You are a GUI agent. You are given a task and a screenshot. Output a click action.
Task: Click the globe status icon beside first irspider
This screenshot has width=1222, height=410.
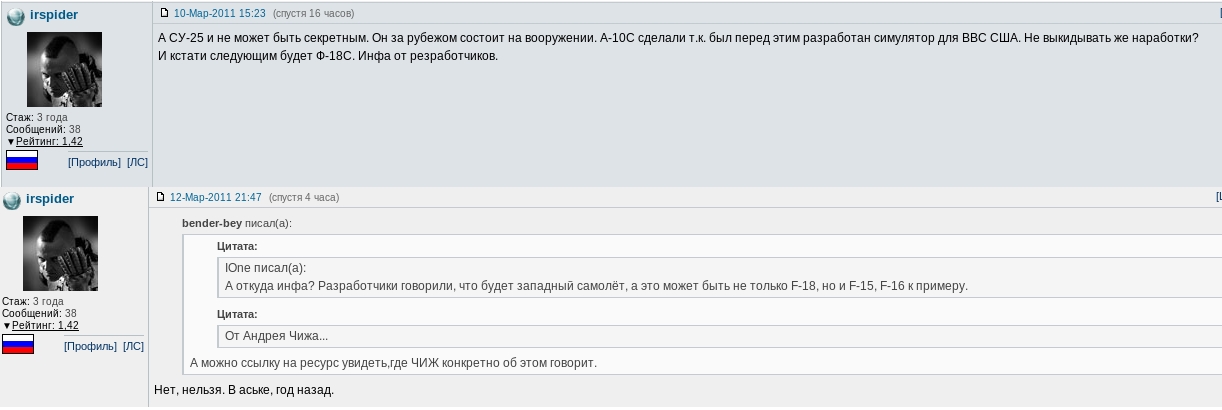[x=15, y=16]
